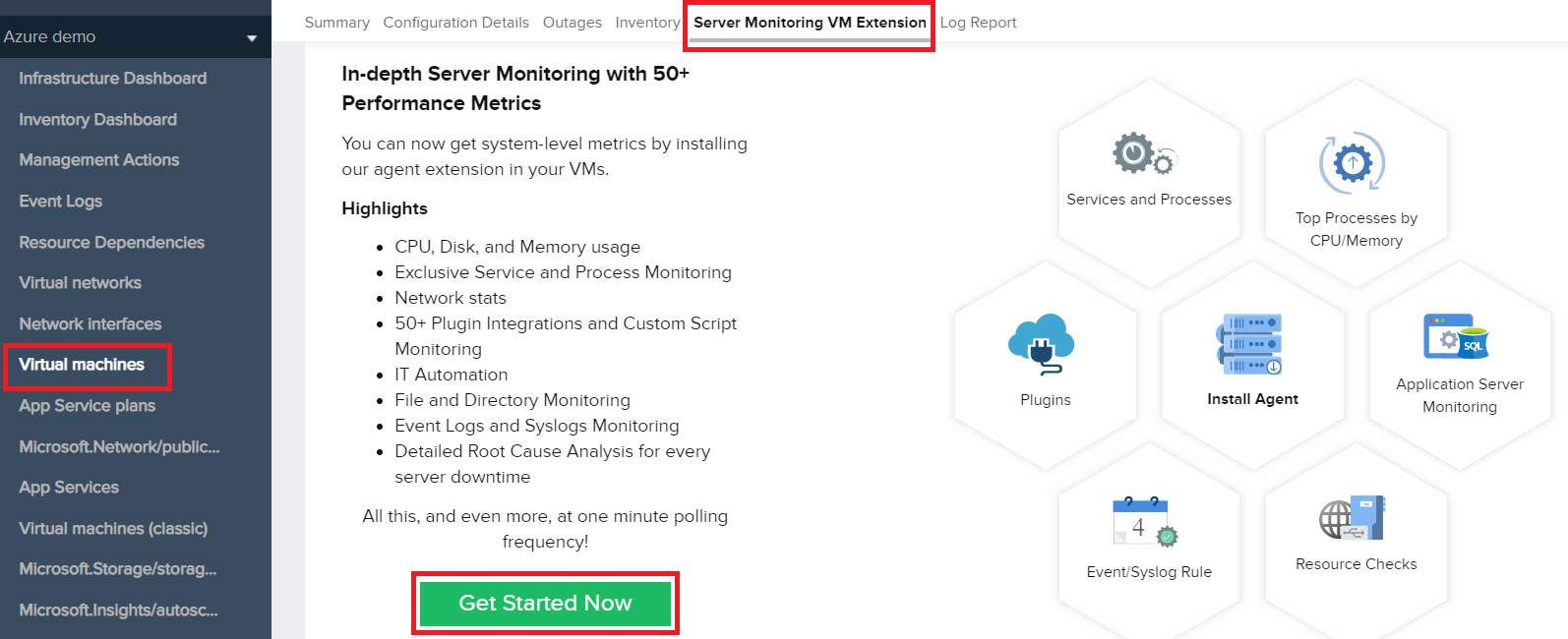Click the Server Monitoring VM Extension tab
Image resolution: width=1568 pixels, height=639 pixels.
810,23
